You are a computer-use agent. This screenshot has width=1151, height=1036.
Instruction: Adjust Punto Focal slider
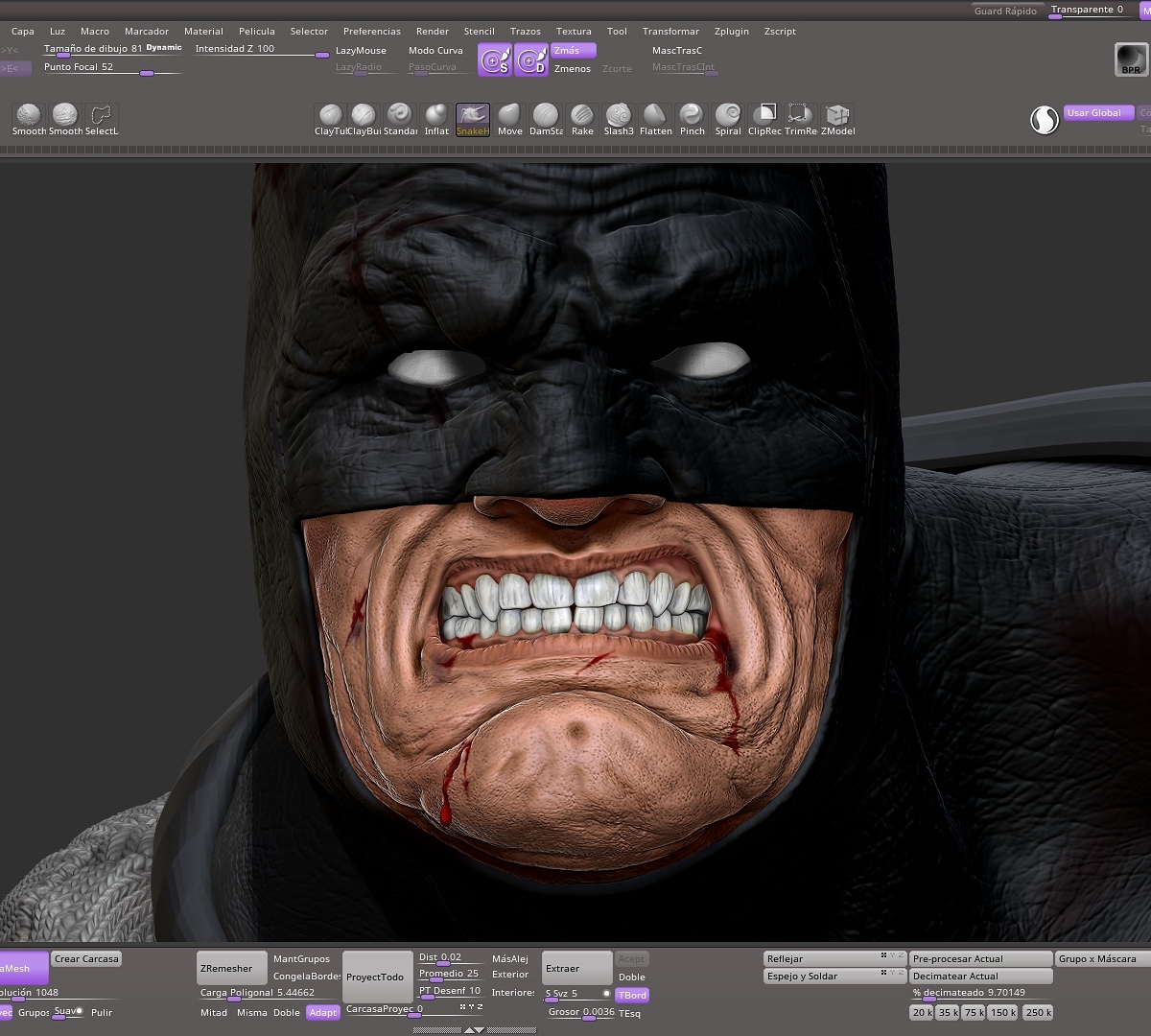tap(112, 68)
